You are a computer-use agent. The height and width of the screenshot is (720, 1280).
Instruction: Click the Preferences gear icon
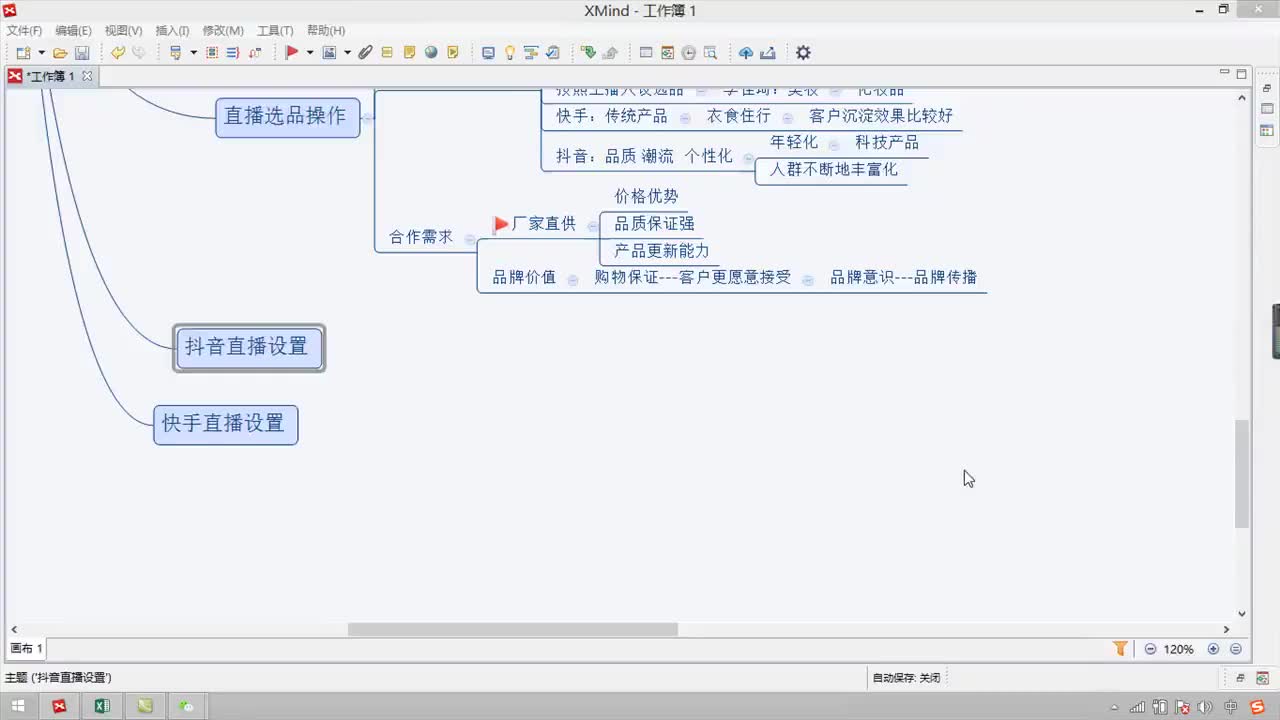803,53
